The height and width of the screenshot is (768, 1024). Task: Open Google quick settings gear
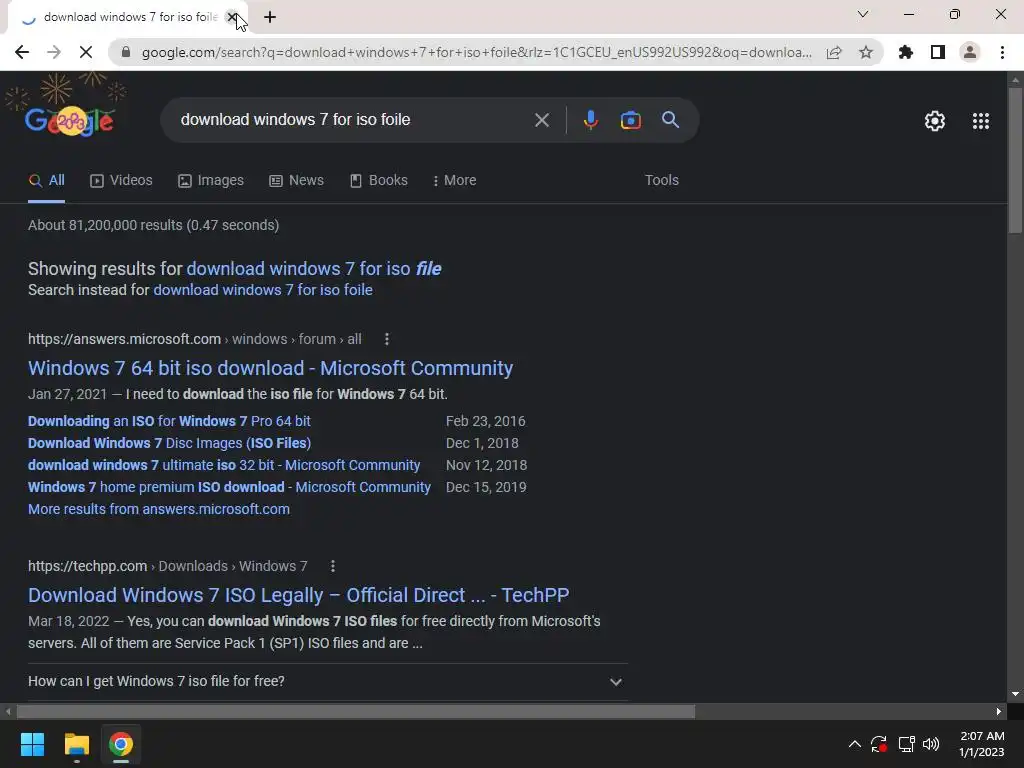[x=935, y=121]
